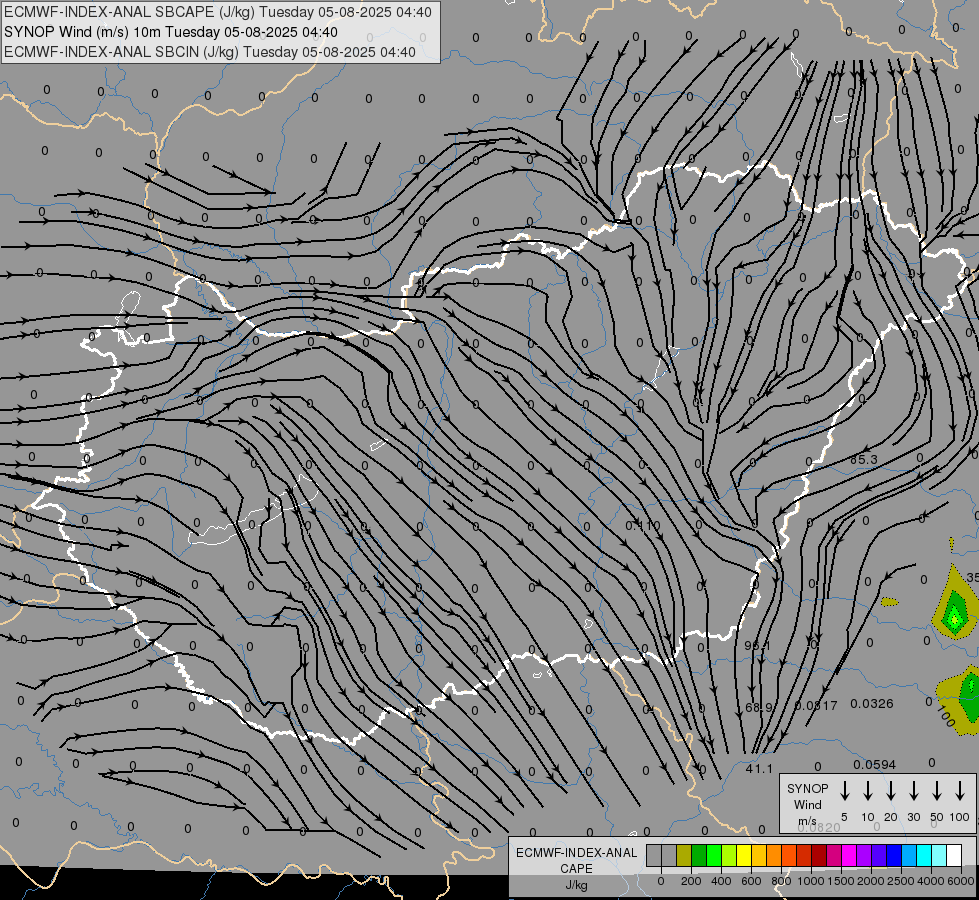Screen dimensions: 979x900
Task: Click the wind arrow above the 50 label
Action: 937,791
